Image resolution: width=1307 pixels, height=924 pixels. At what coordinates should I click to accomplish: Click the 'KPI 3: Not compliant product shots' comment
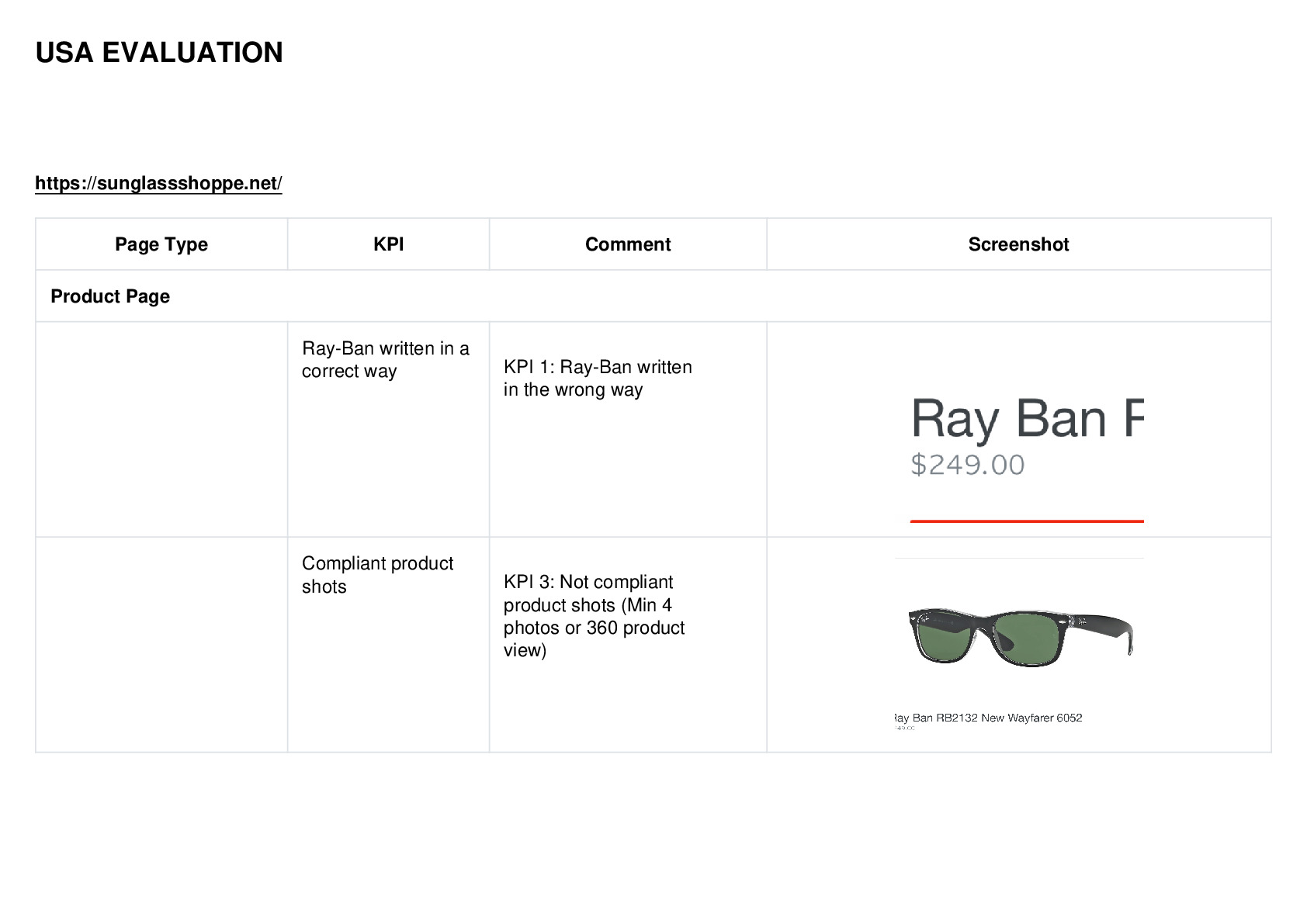click(x=594, y=616)
